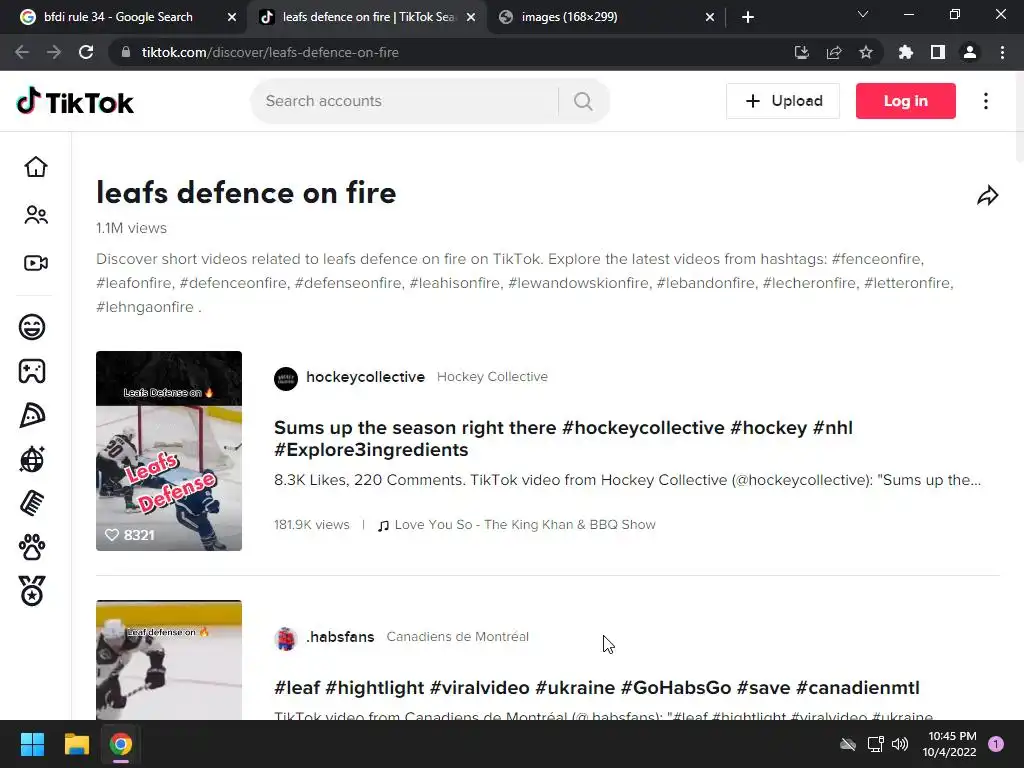Play the Leafs Defense video thumbnail
1024x768 pixels.
point(168,451)
